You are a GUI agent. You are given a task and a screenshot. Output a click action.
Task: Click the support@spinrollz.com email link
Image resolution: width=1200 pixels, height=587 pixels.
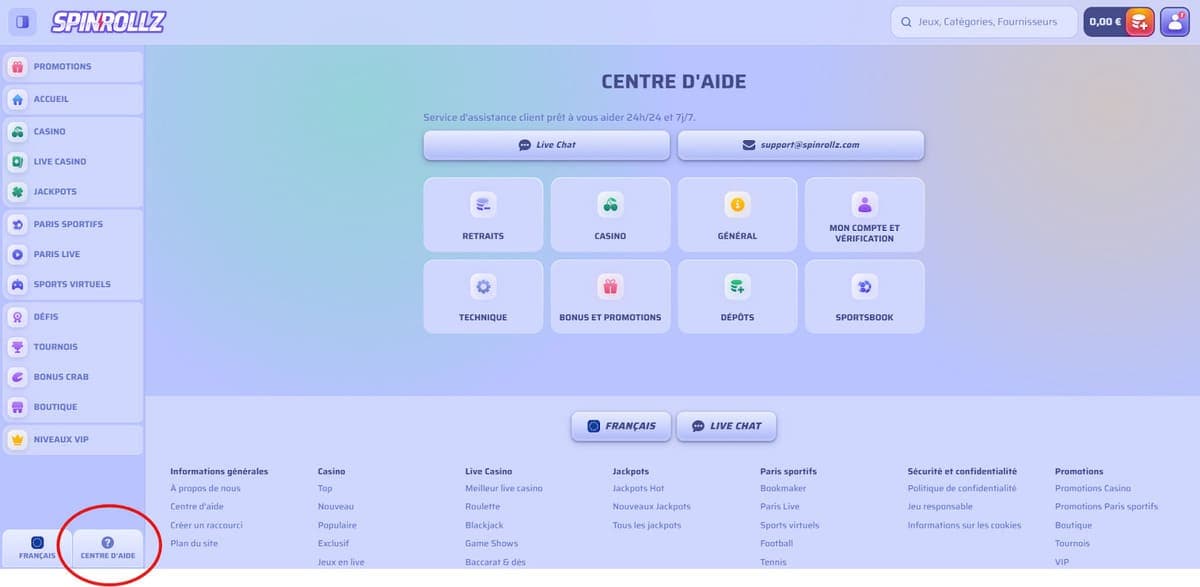point(801,145)
